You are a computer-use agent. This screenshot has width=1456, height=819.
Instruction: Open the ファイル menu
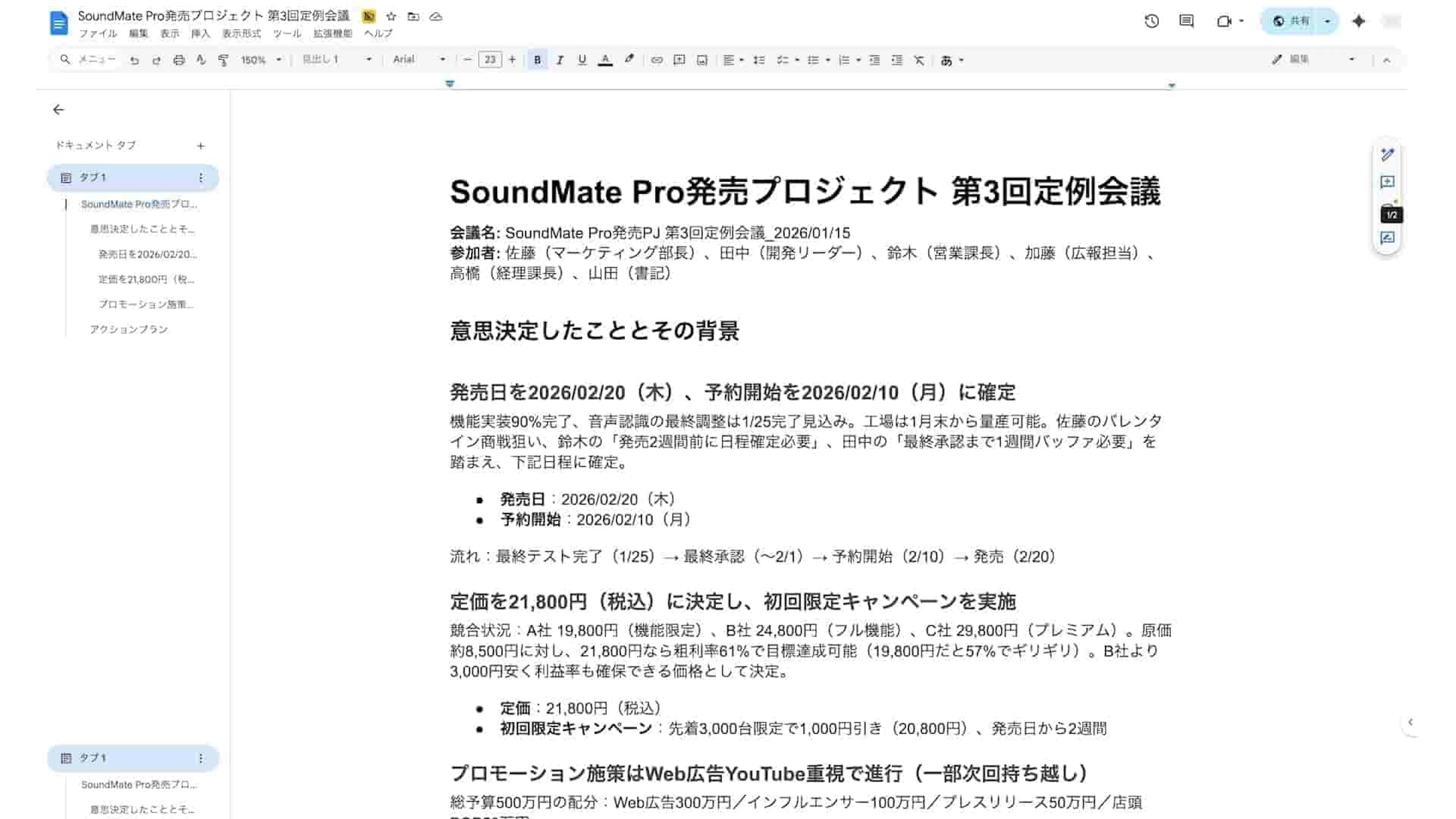pyautogui.click(x=97, y=34)
